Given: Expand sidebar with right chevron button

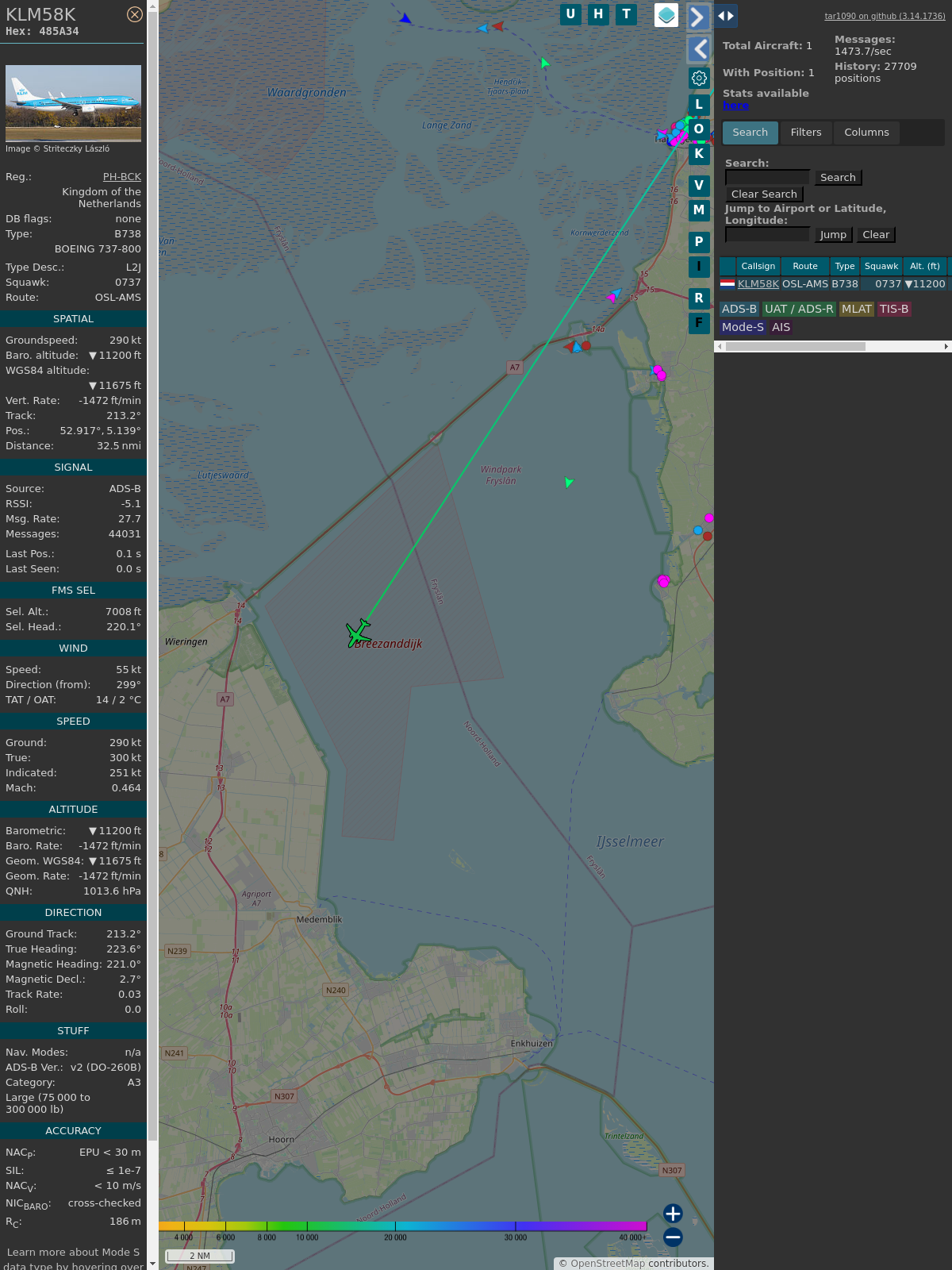Looking at the screenshot, I should [x=698, y=17].
